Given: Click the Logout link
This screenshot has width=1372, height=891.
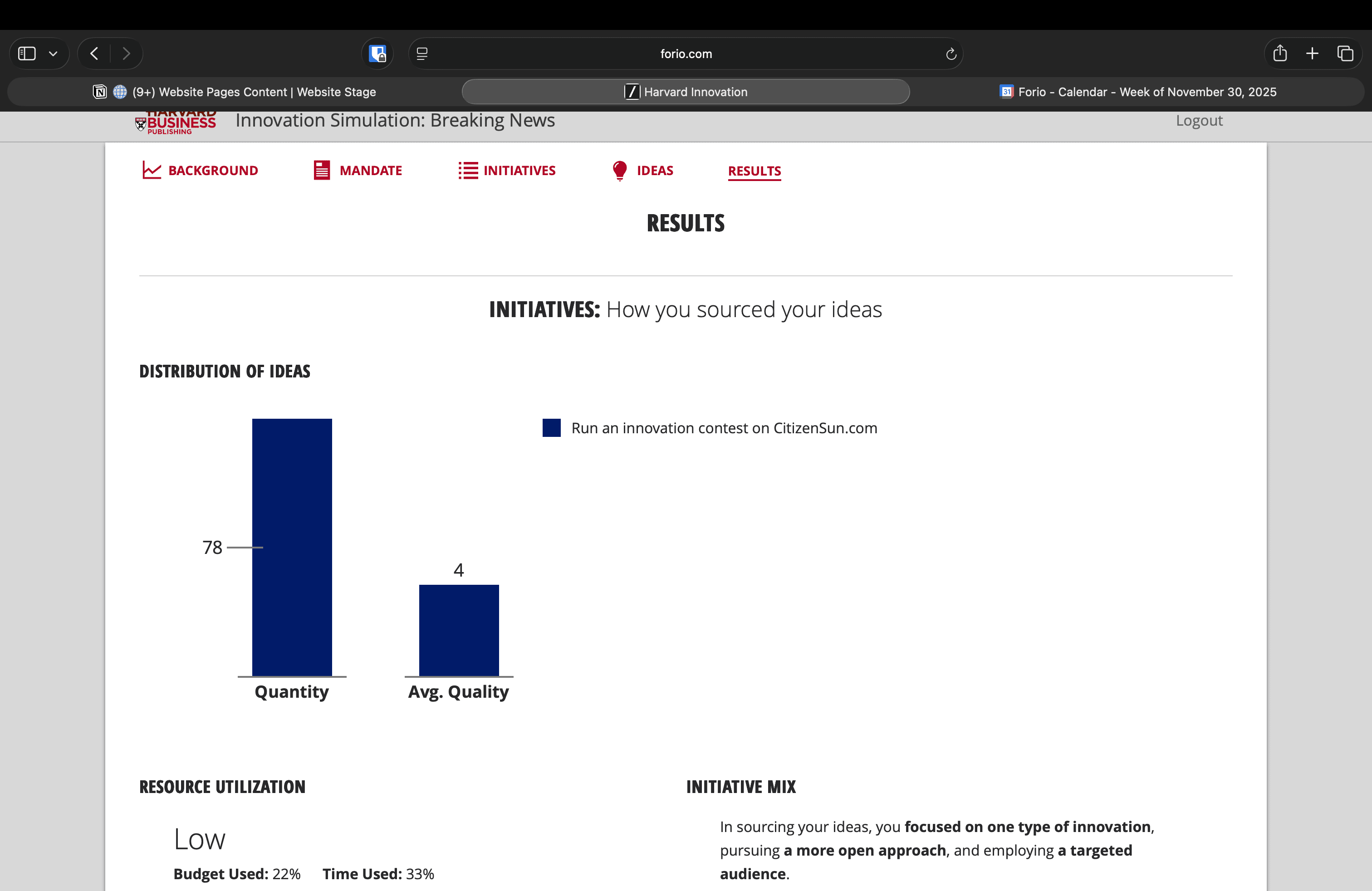Looking at the screenshot, I should (1199, 121).
